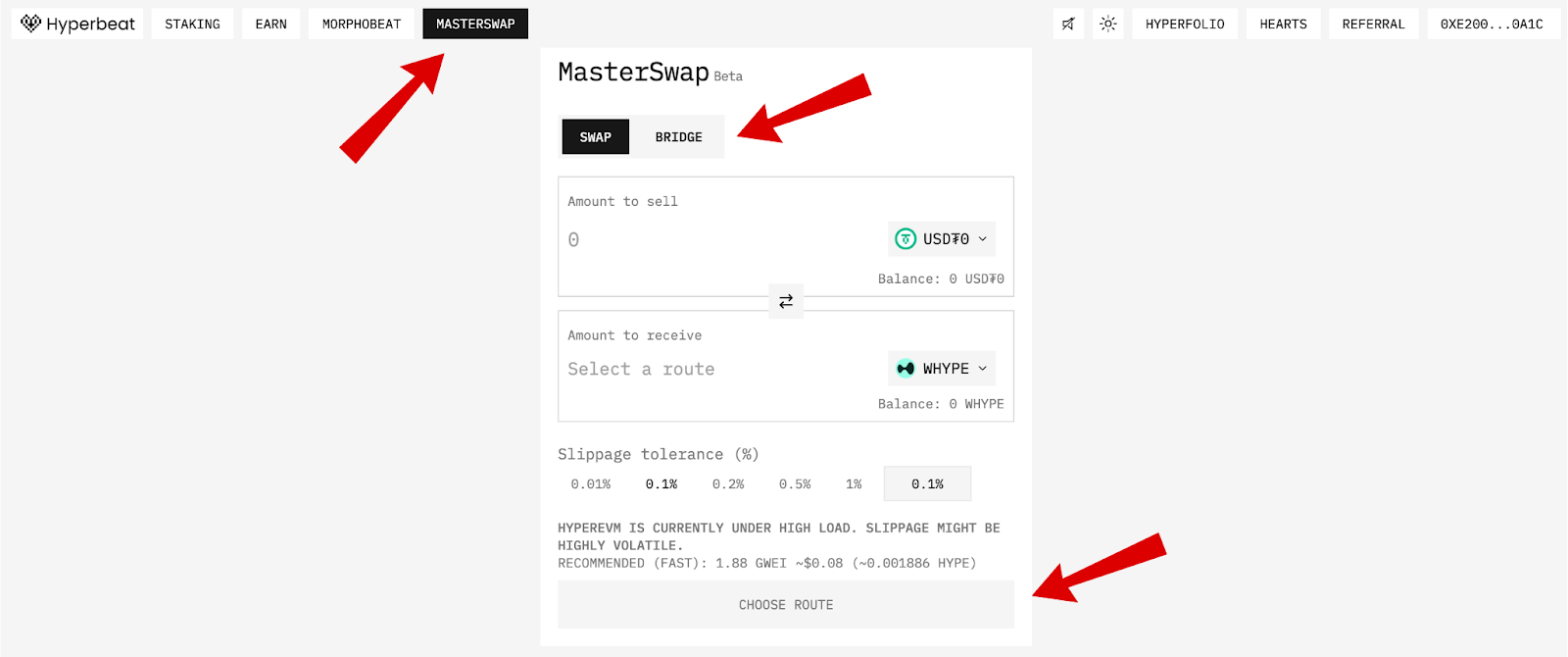Click the recommended gas 1.88 GWEI line
This screenshot has width=1568, height=657.
766,564
